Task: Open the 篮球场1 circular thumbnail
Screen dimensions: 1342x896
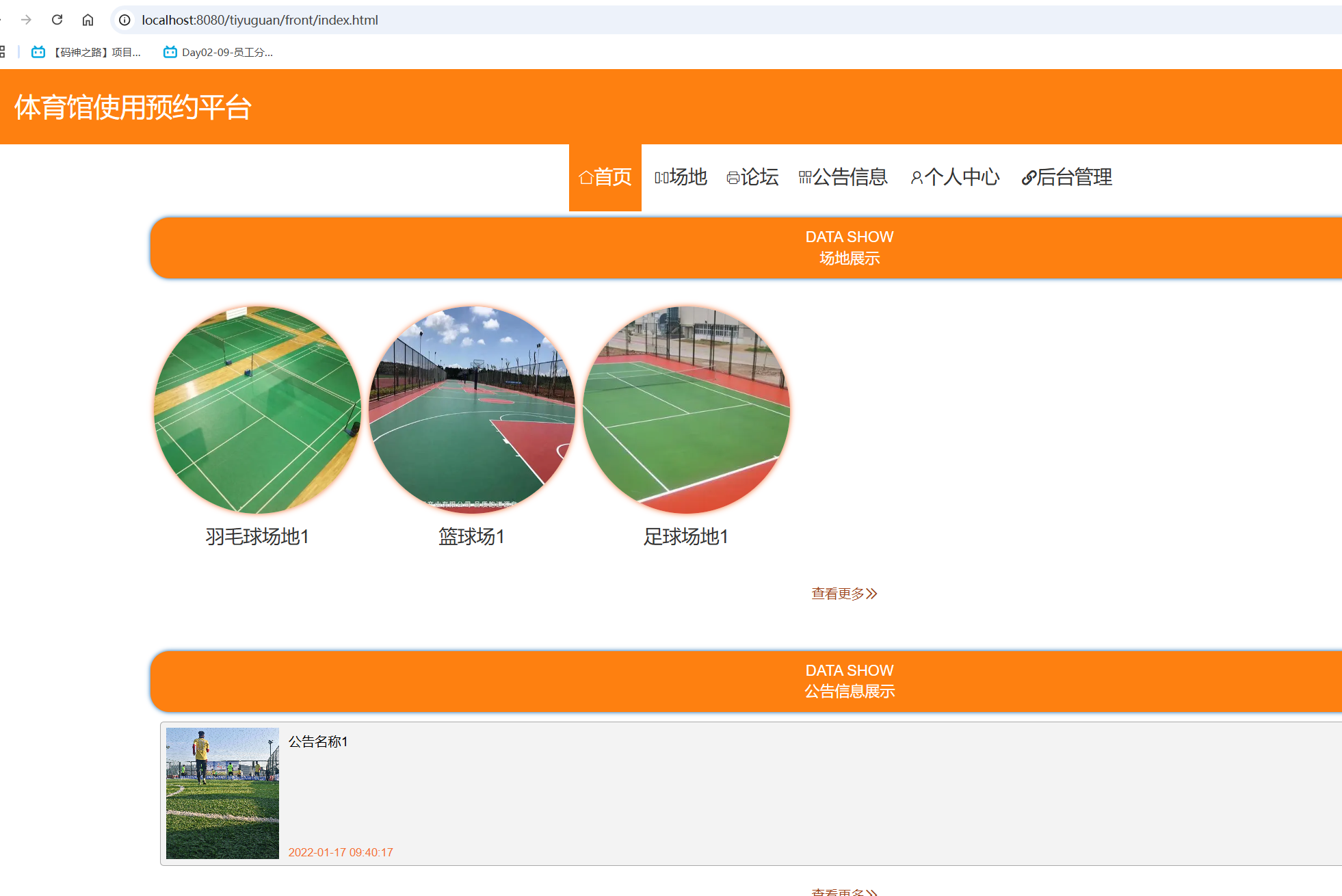Action: [x=471, y=409]
